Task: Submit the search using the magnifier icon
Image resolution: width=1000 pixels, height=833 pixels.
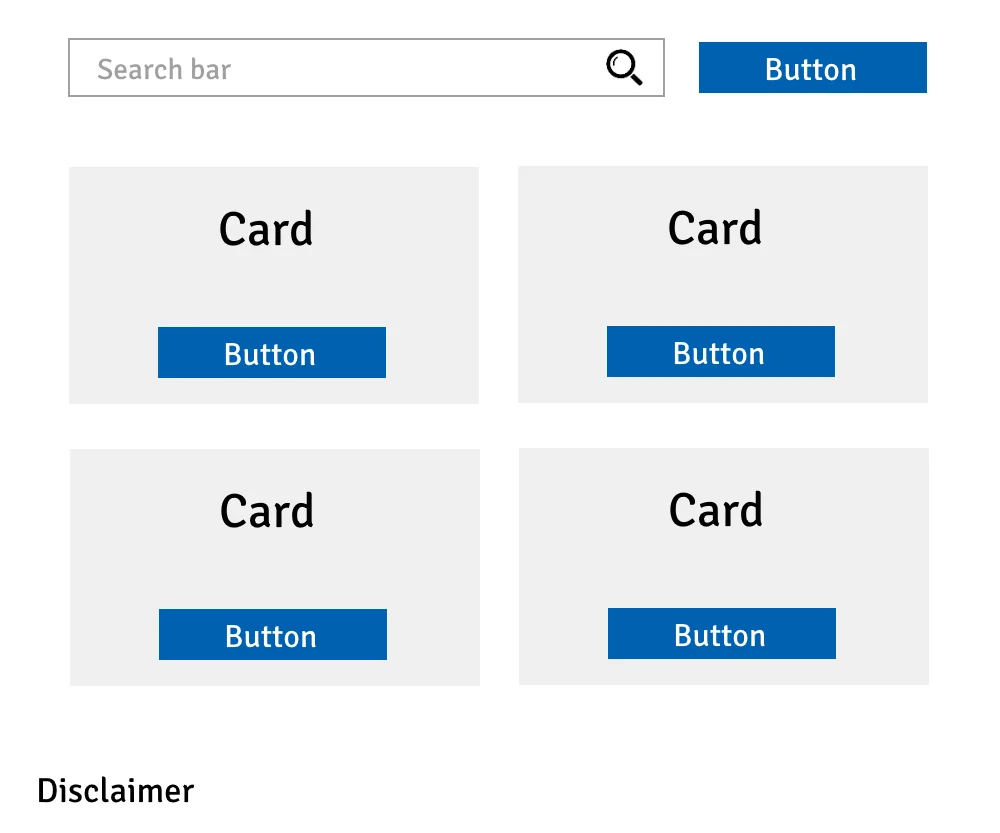Action: [x=624, y=68]
